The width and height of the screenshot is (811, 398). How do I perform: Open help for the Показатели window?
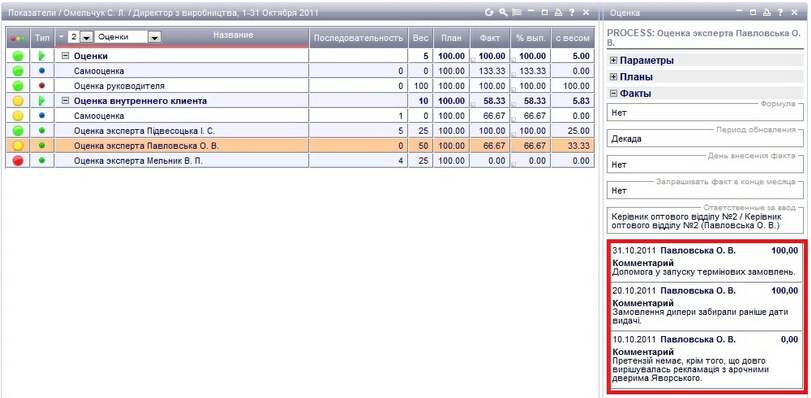572,12
